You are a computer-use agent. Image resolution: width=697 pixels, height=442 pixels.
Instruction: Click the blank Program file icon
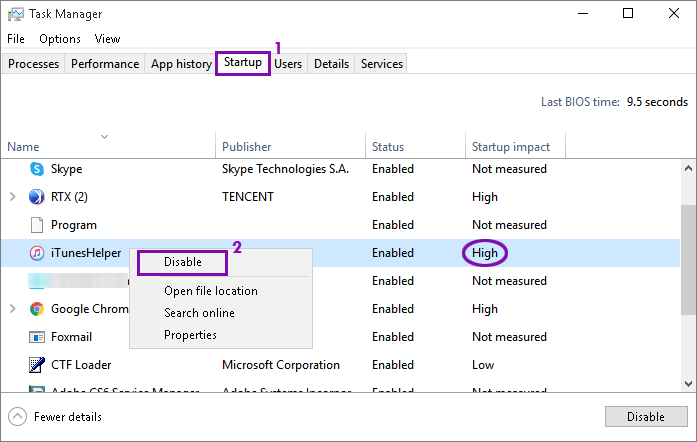(37, 225)
